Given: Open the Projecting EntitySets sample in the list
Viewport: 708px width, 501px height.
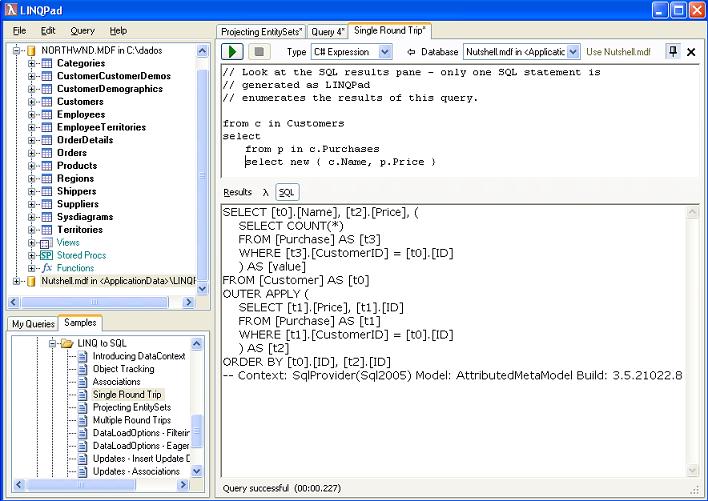Looking at the screenshot, I should (x=132, y=407).
